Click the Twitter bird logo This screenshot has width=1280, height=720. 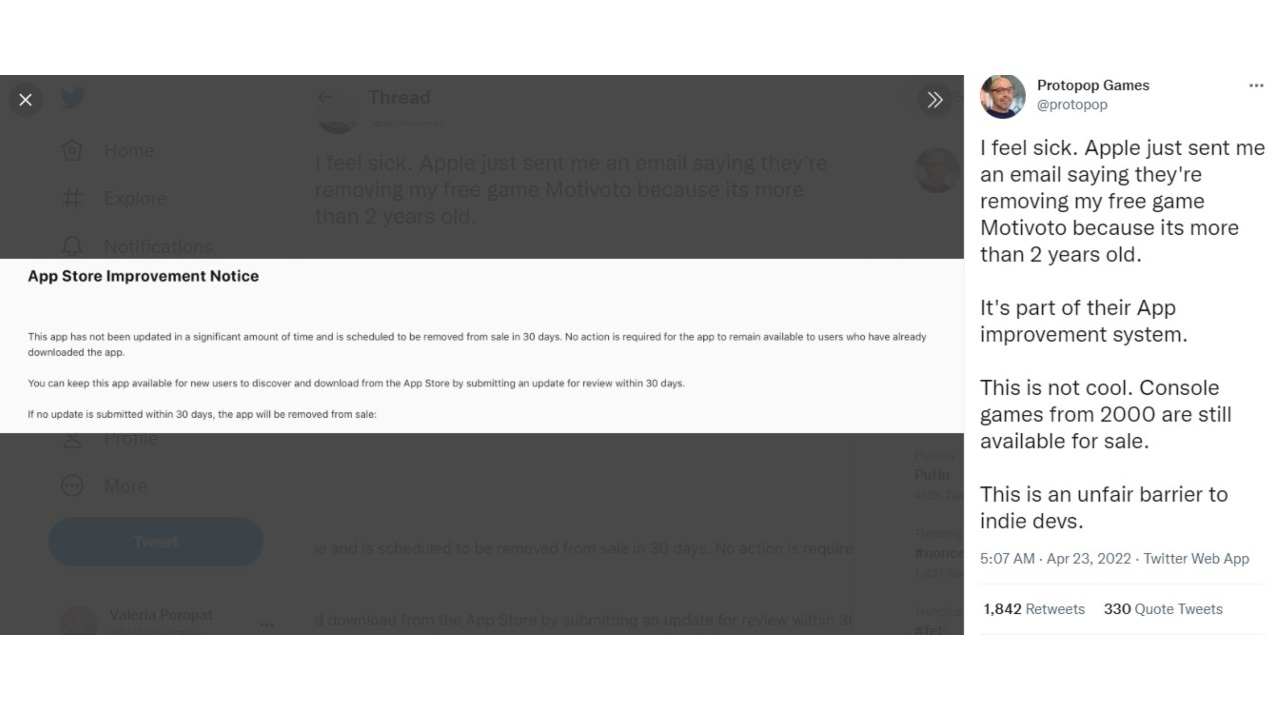click(x=72, y=98)
